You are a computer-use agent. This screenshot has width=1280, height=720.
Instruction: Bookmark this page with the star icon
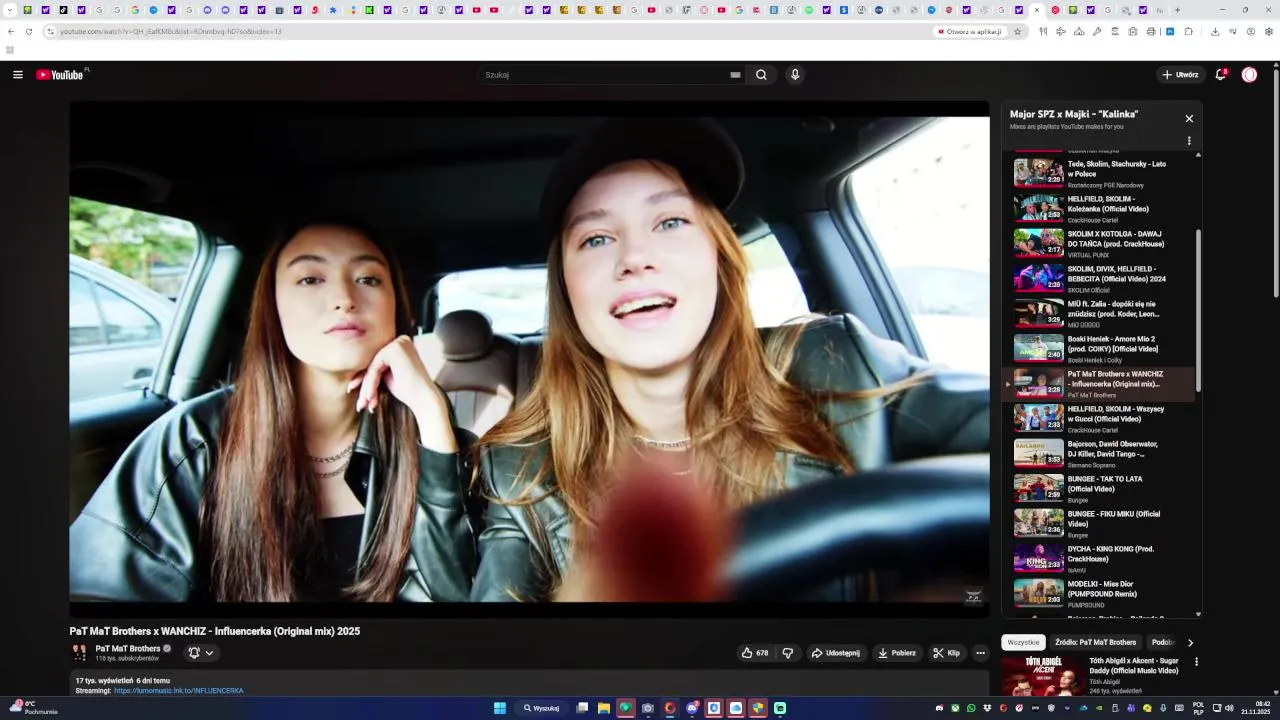(1018, 31)
